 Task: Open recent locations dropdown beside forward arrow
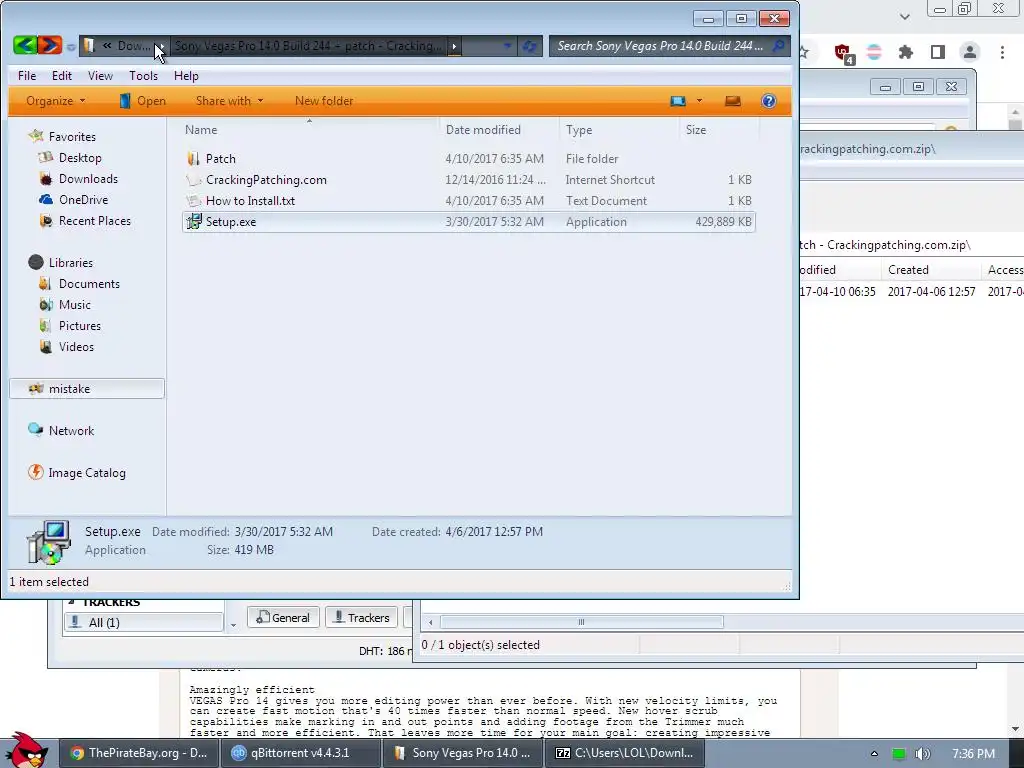[71, 46]
